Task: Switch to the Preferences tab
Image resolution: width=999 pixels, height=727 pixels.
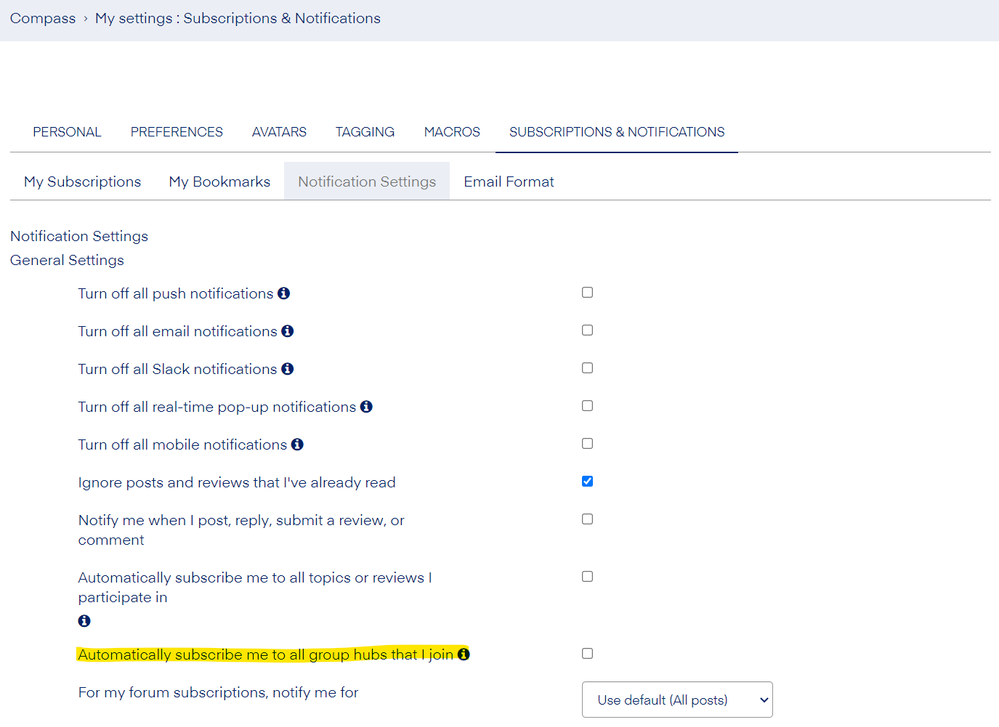Action: pos(176,132)
